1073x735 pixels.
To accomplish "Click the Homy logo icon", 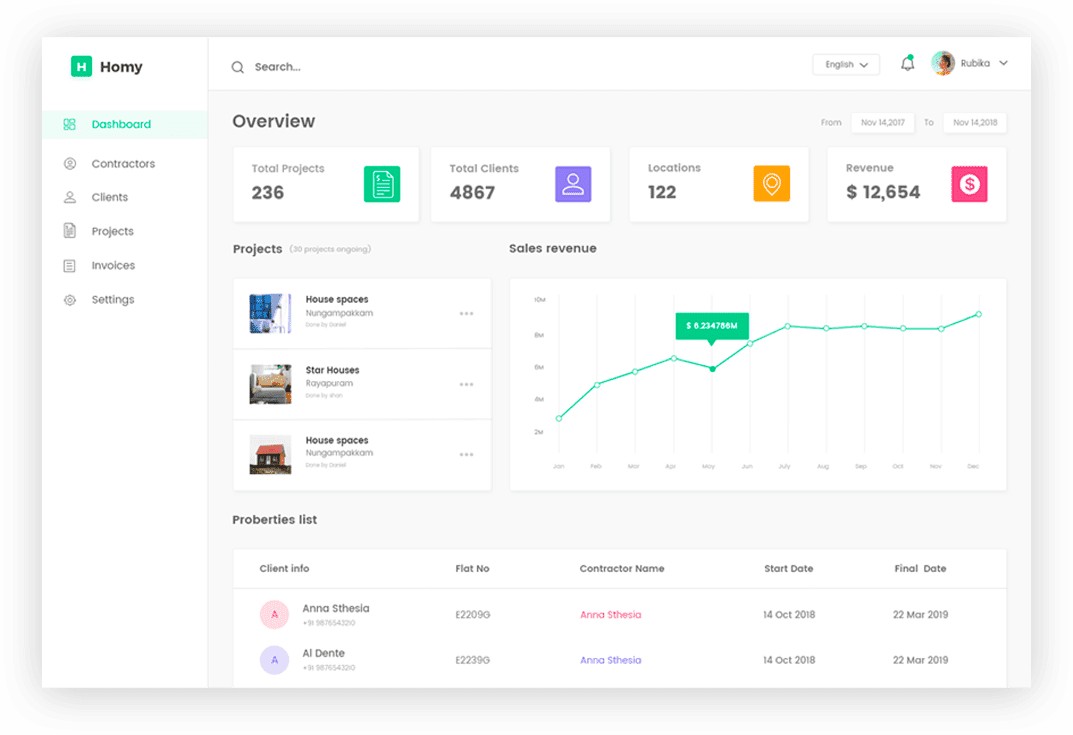I will coord(81,67).
